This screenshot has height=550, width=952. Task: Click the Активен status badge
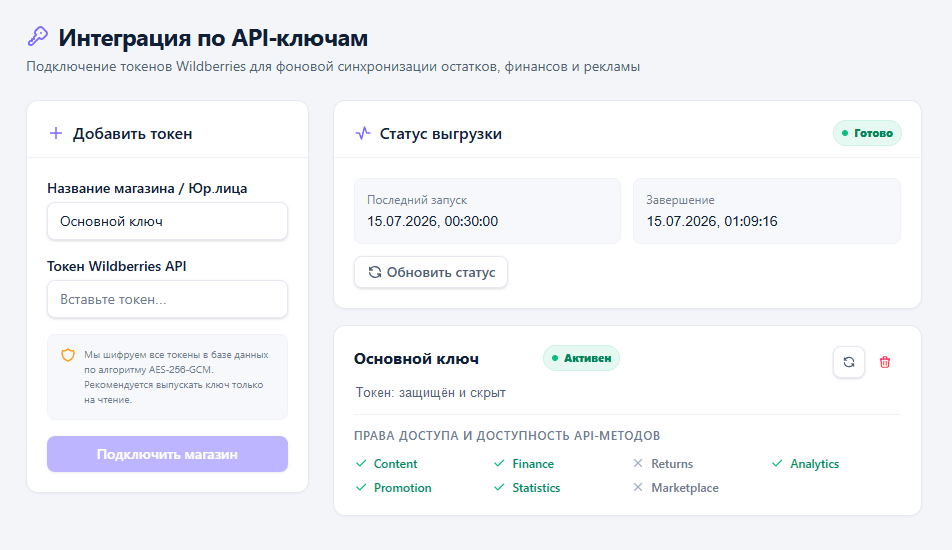[x=581, y=358]
